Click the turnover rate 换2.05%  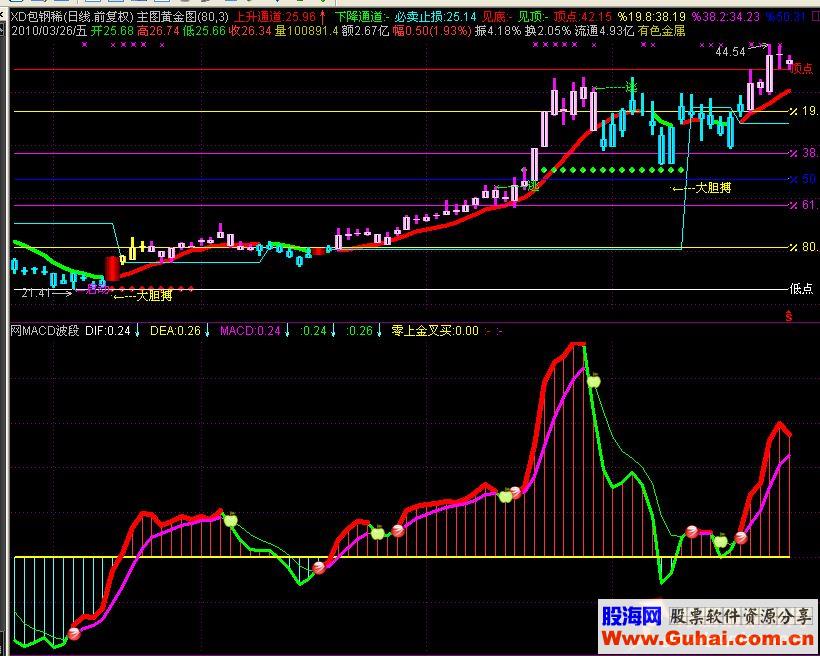pyautogui.click(x=548, y=31)
